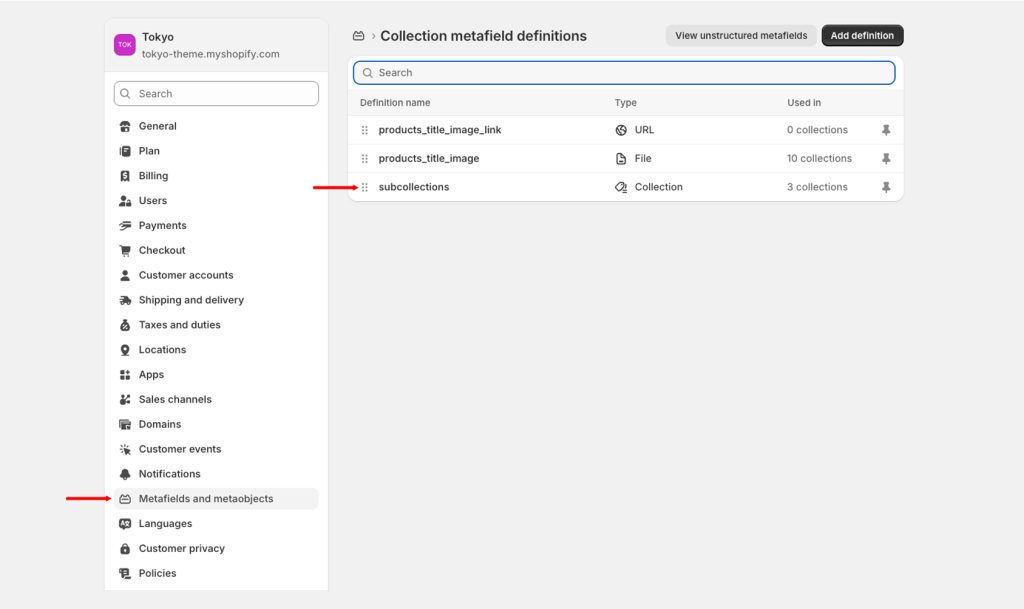Open the Policies settings page
The image size is (1024, 609).
tap(216, 573)
